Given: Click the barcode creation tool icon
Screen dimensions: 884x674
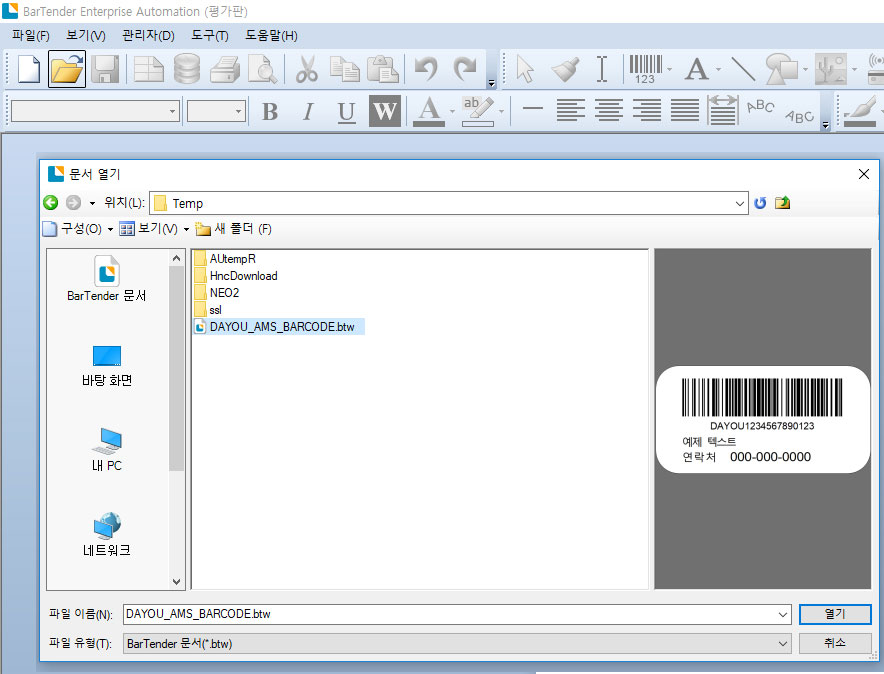Looking at the screenshot, I should click(x=645, y=69).
